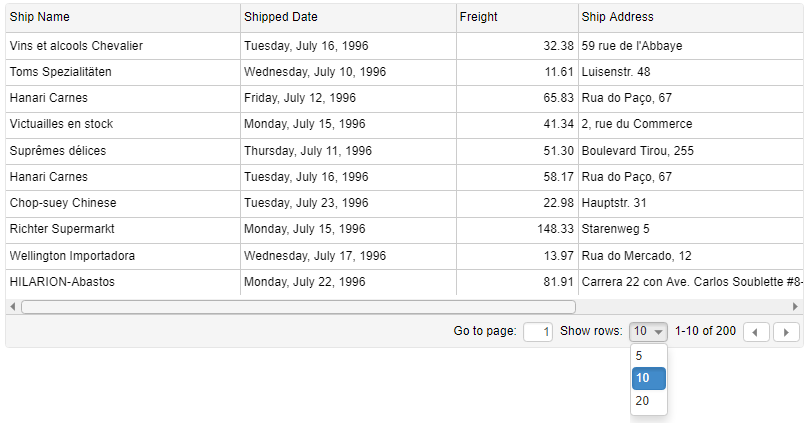Select 20 rows option in dropdown list
This screenshot has width=811, height=423.
click(x=649, y=401)
